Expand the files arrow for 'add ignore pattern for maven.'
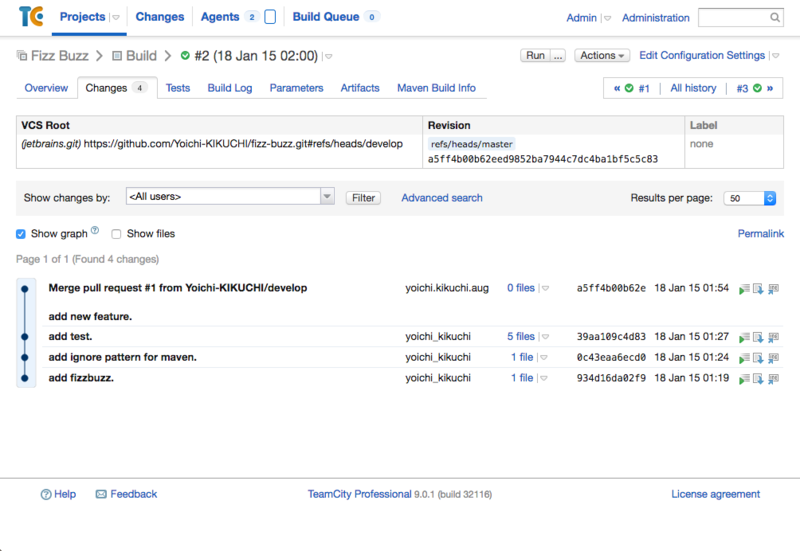 point(543,358)
